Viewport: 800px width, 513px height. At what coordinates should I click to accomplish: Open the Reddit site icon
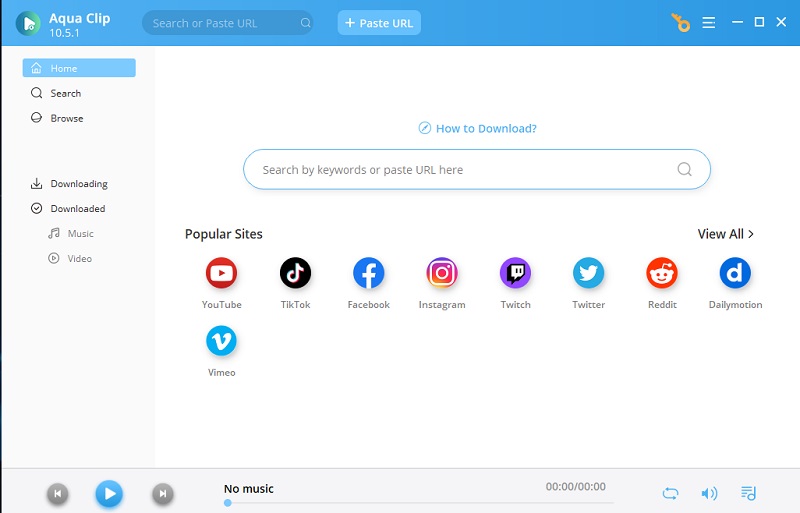click(662, 273)
